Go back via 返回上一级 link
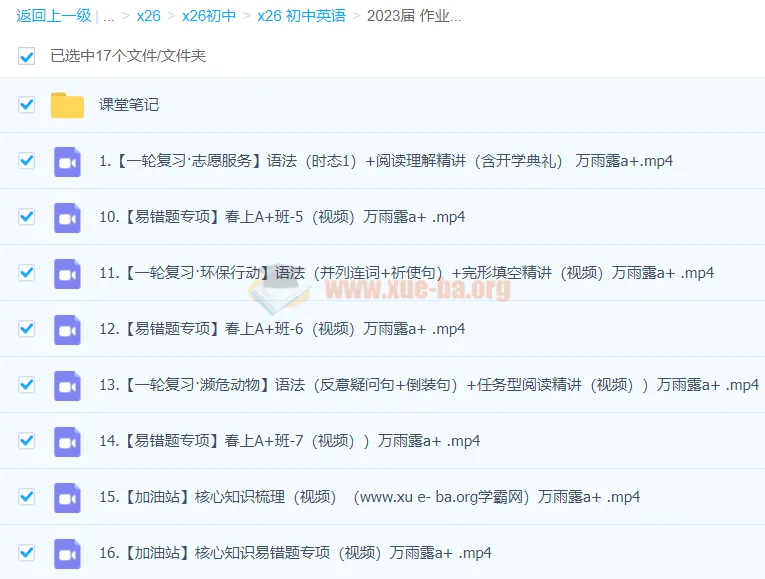 53,16
